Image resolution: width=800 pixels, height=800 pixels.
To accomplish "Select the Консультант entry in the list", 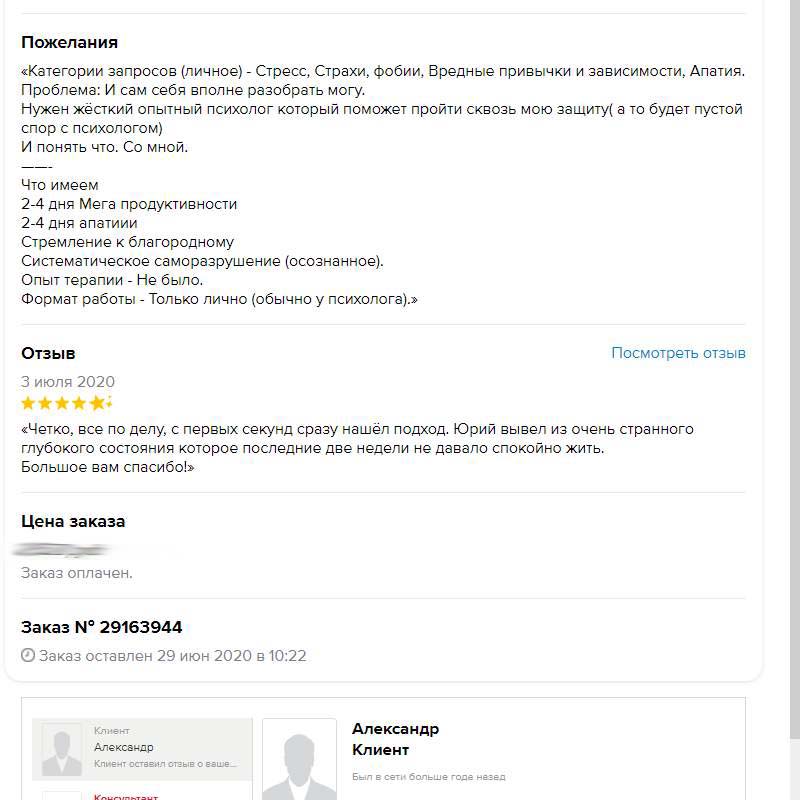I will point(126,796).
